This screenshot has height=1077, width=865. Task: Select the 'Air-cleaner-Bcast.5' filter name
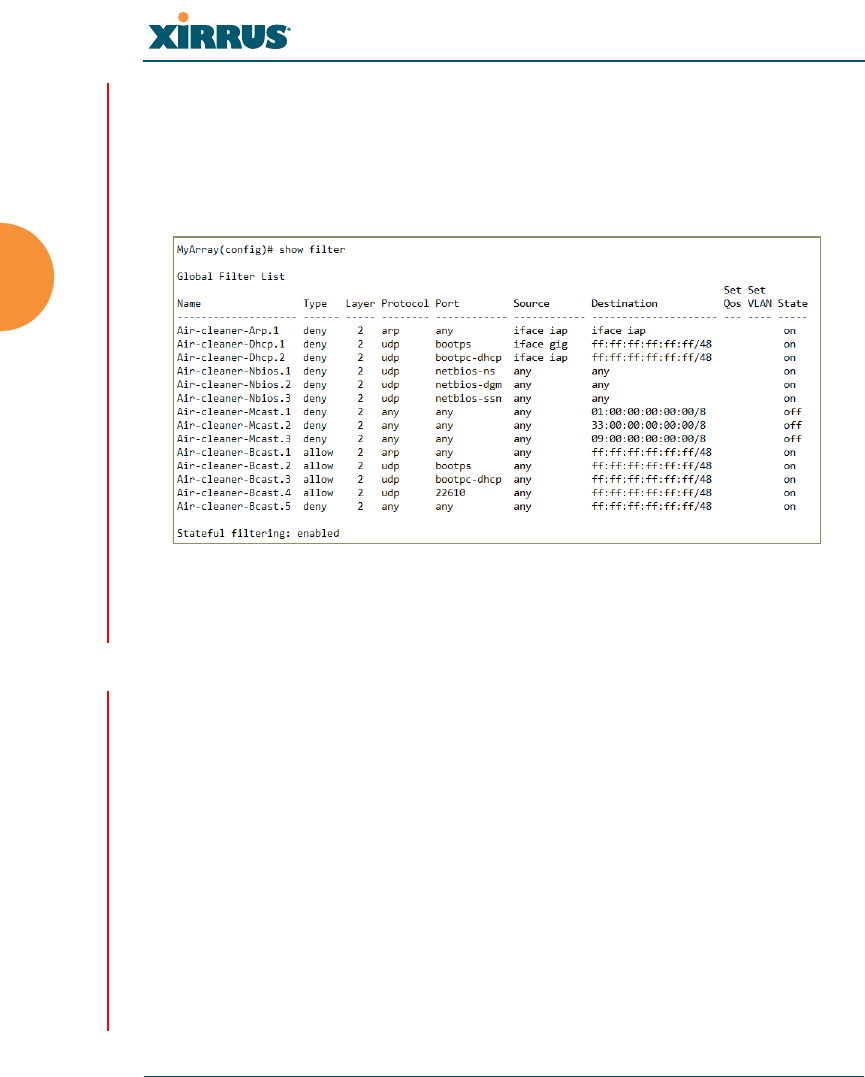click(234, 506)
